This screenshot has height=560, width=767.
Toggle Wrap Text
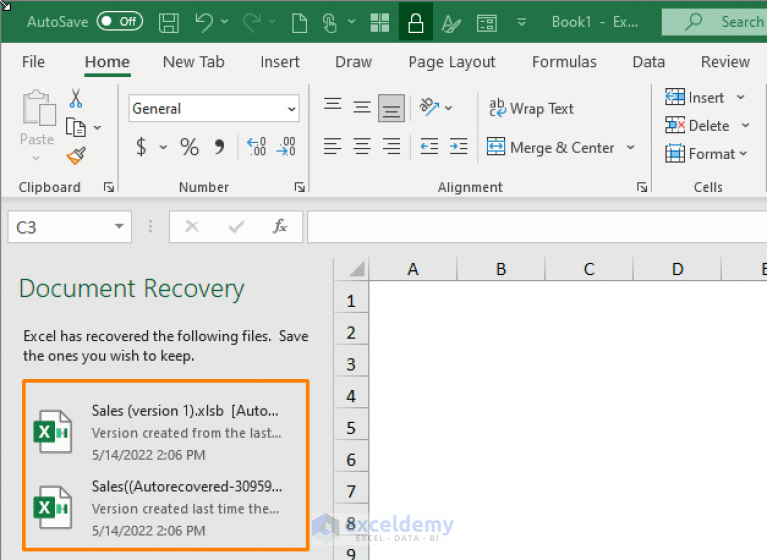(x=531, y=108)
